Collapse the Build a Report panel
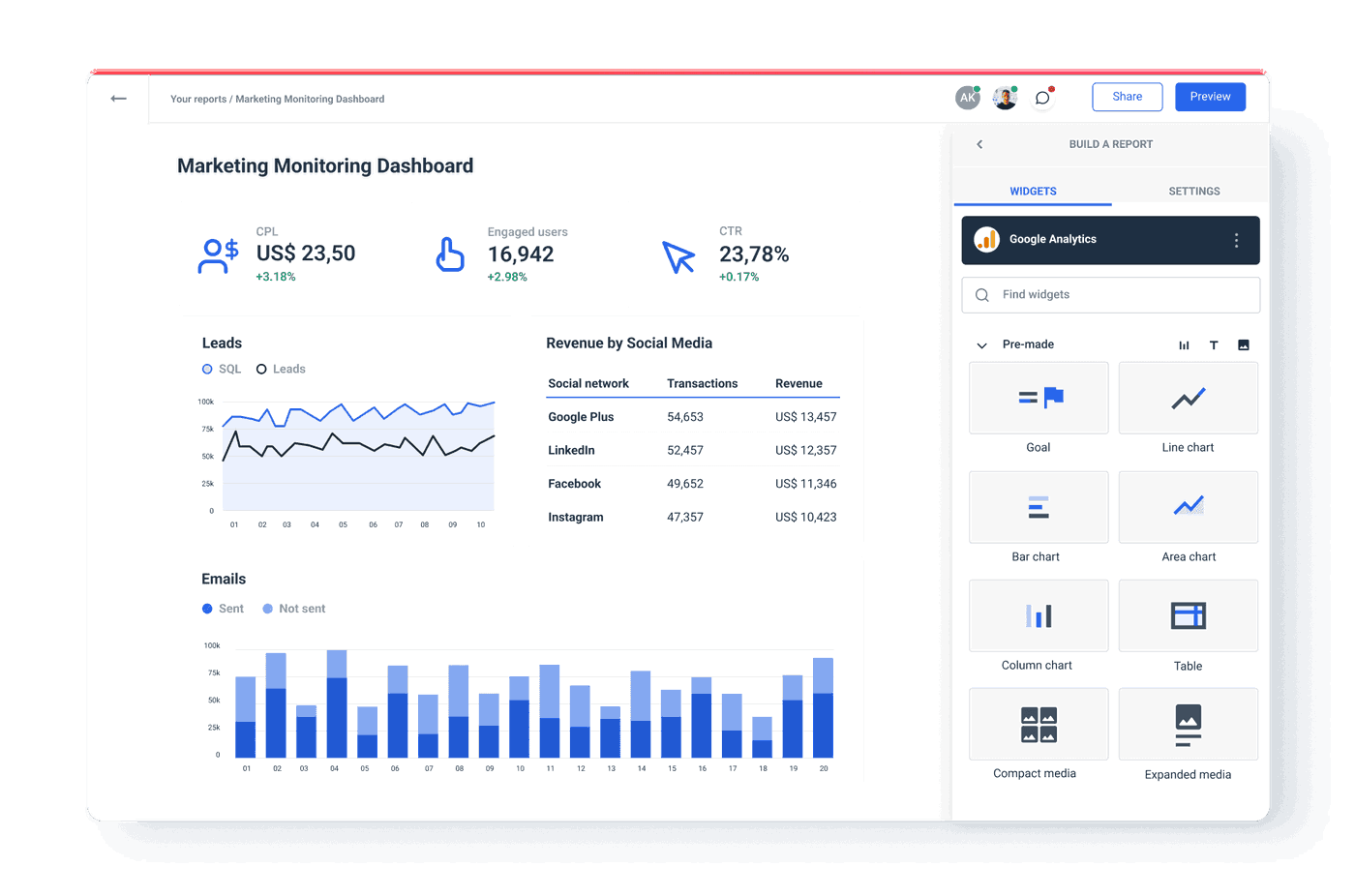 tap(979, 144)
